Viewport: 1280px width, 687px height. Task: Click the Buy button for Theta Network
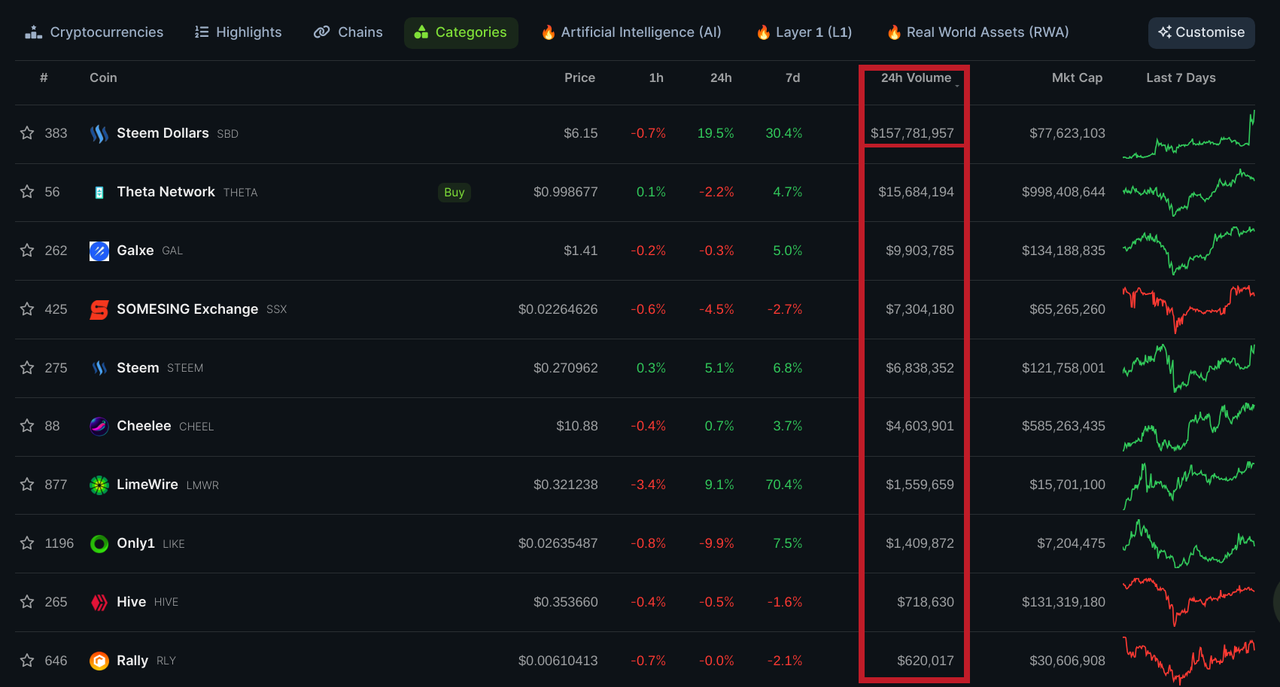454,192
